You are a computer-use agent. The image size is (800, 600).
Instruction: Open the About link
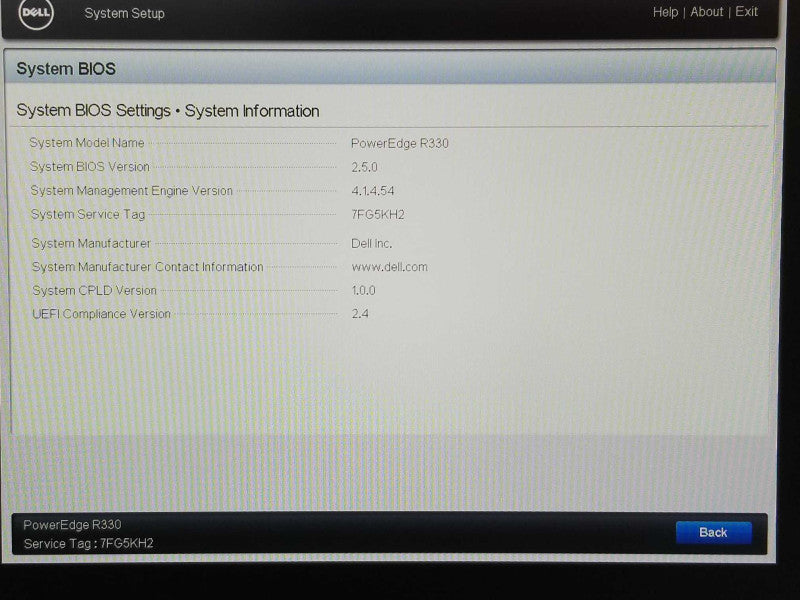[707, 12]
